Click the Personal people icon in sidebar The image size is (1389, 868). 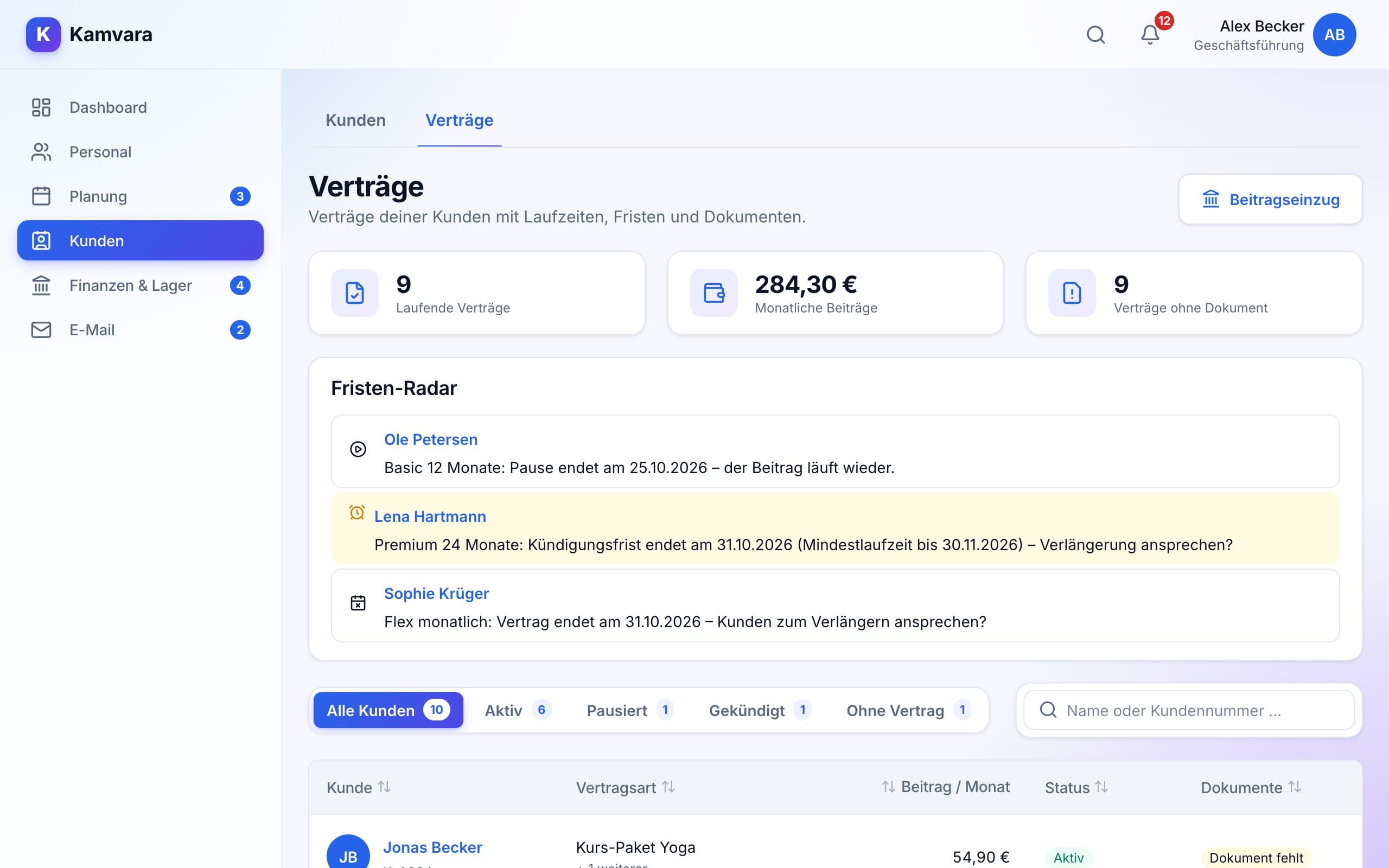pos(41,152)
